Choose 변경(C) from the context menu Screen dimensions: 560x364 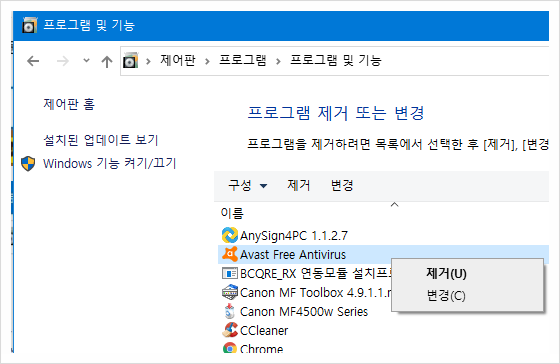[x=446, y=296]
